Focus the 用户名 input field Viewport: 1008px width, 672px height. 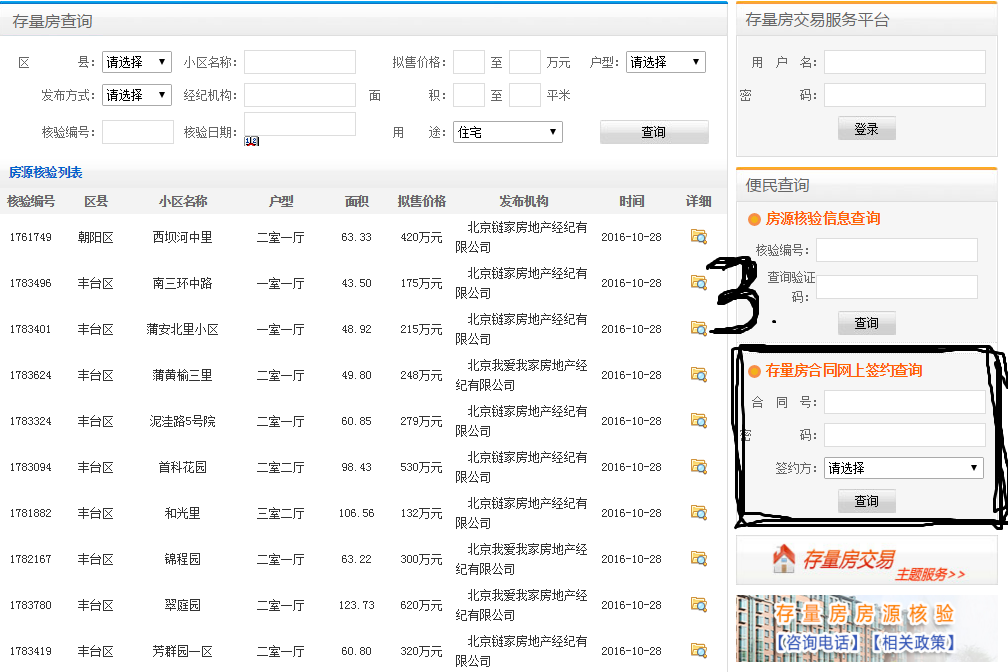click(x=904, y=62)
